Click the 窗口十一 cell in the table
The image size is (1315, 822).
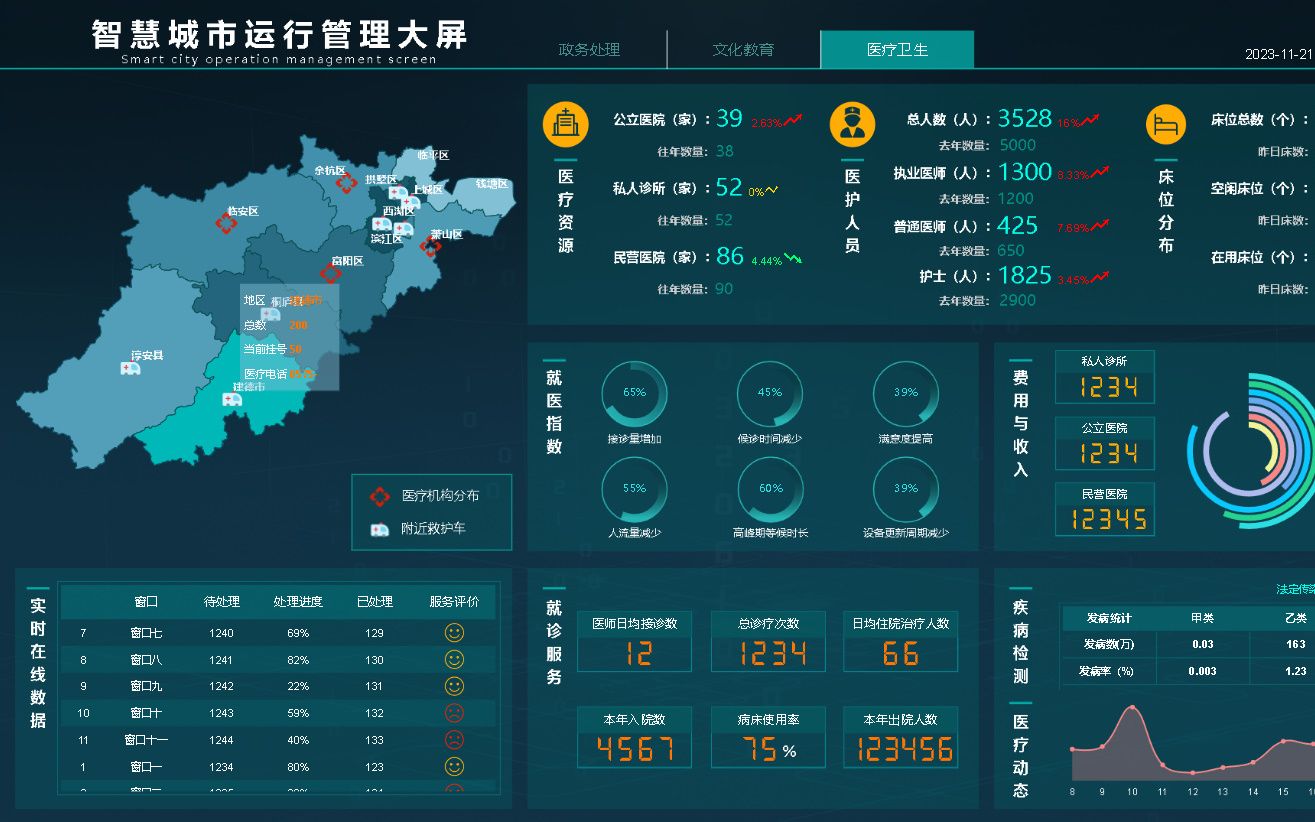146,740
